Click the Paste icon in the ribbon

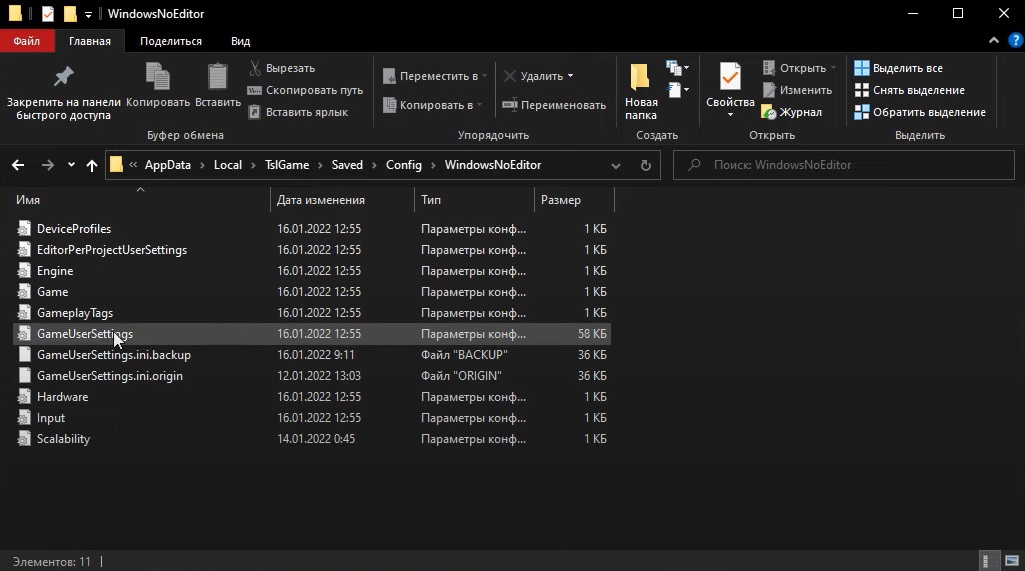point(217,78)
